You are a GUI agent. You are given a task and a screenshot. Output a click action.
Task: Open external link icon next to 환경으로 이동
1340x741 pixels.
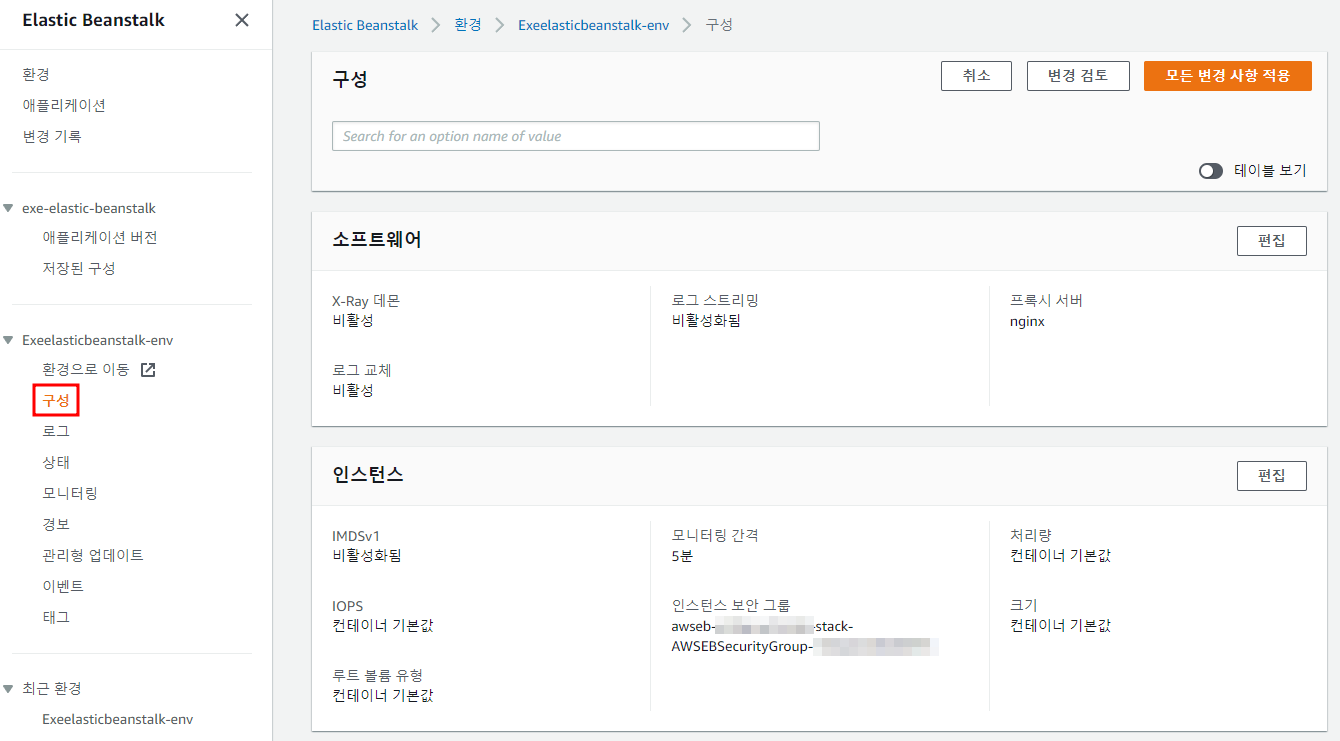coord(148,370)
